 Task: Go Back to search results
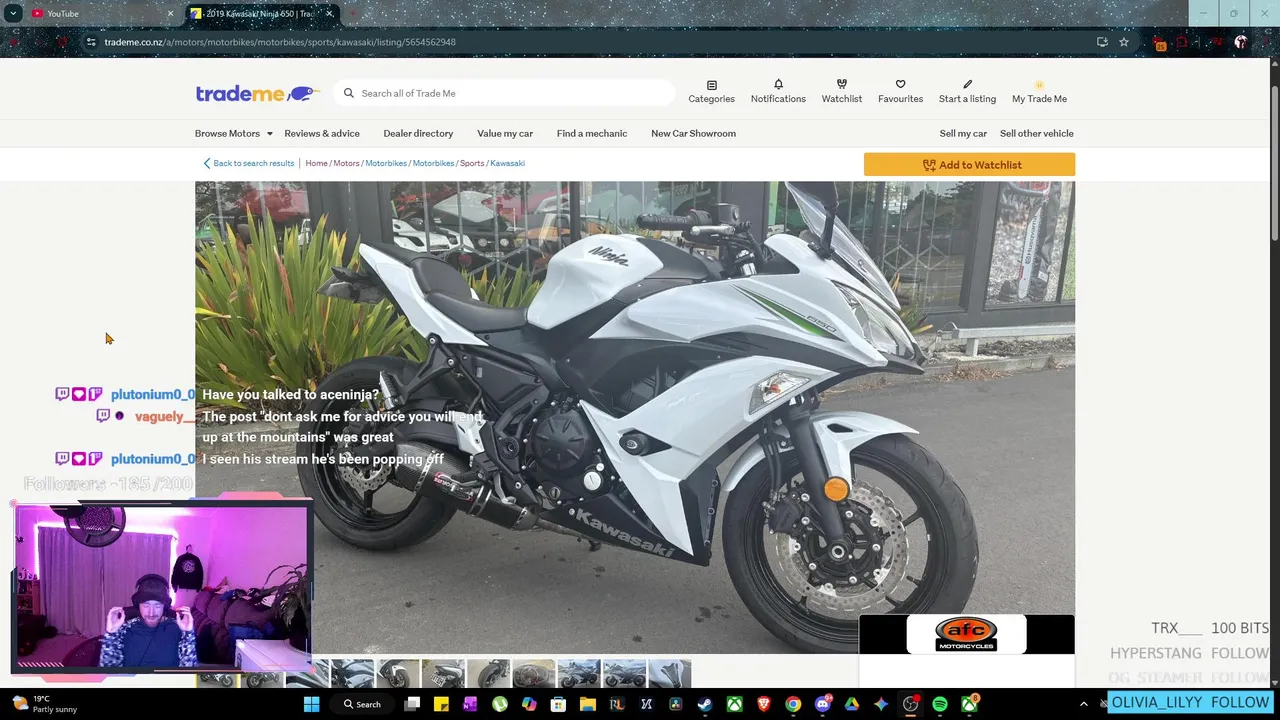[x=248, y=163]
